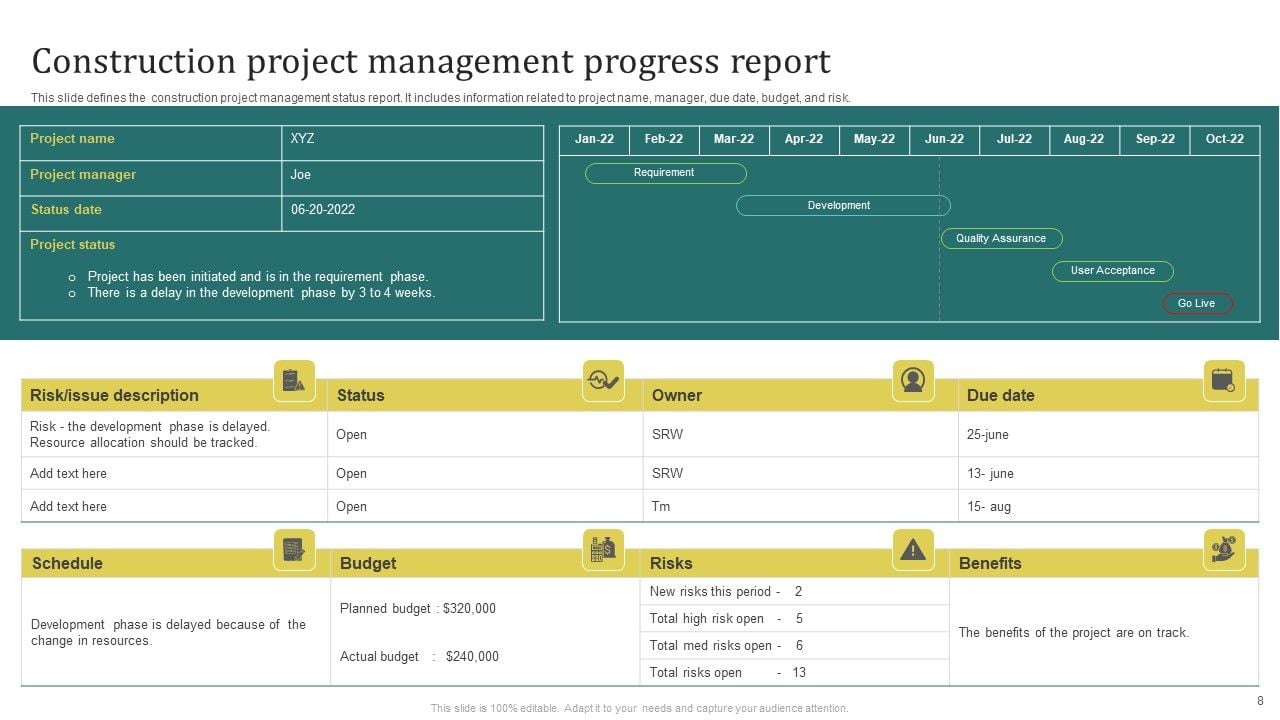Viewport: 1280px width, 720px height.
Task: Click the Total high risk open row
Action: tap(794, 619)
